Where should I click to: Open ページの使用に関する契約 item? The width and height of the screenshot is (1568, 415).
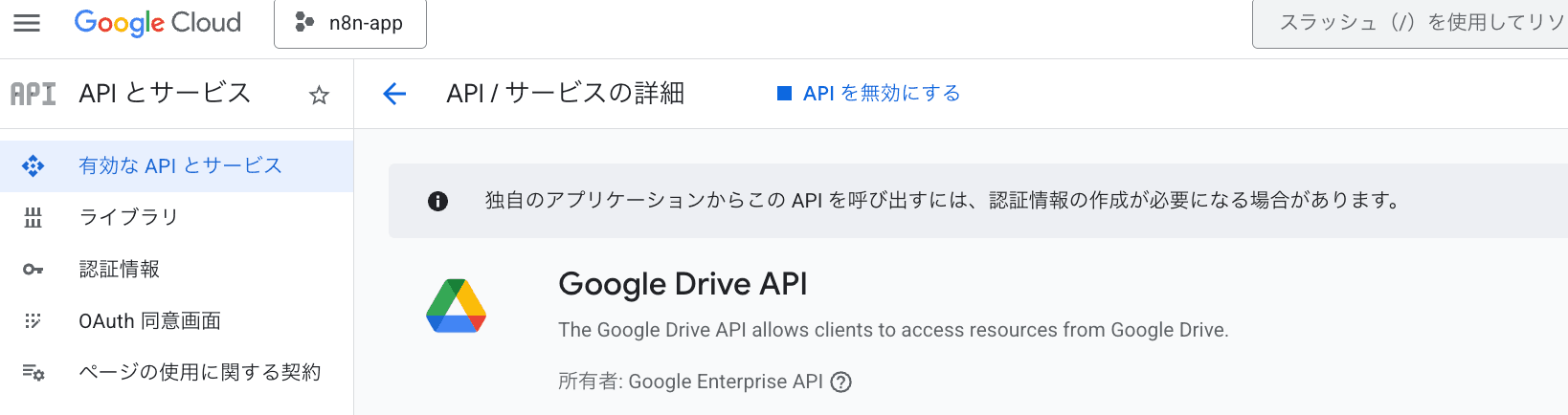[x=199, y=373]
